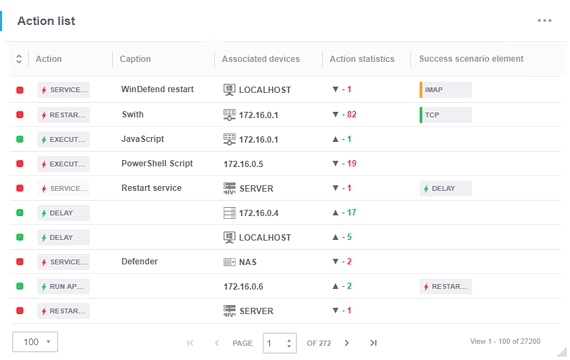
Task: Click the switch device icon in Swith row
Action: pyautogui.click(x=229, y=115)
